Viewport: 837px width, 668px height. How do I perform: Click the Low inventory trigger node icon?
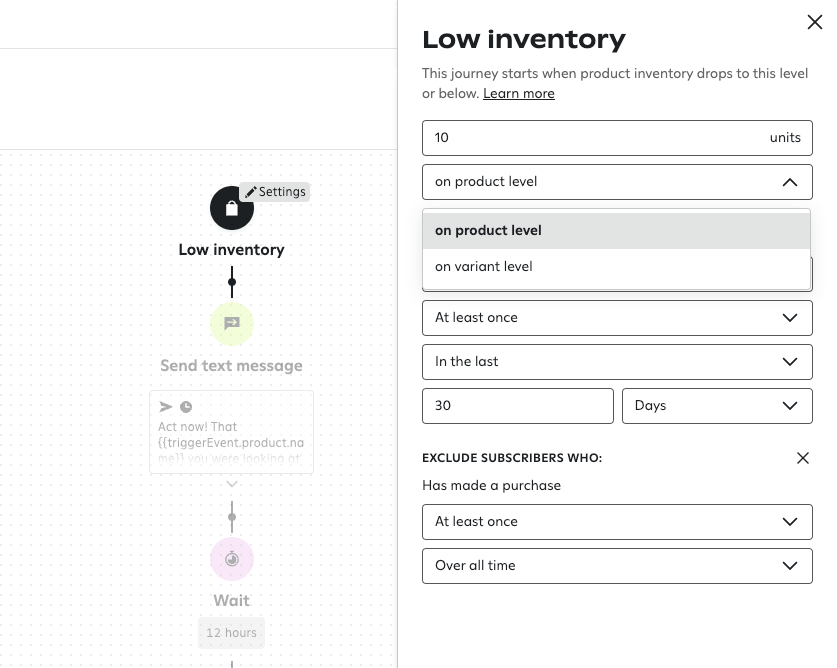[231, 208]
